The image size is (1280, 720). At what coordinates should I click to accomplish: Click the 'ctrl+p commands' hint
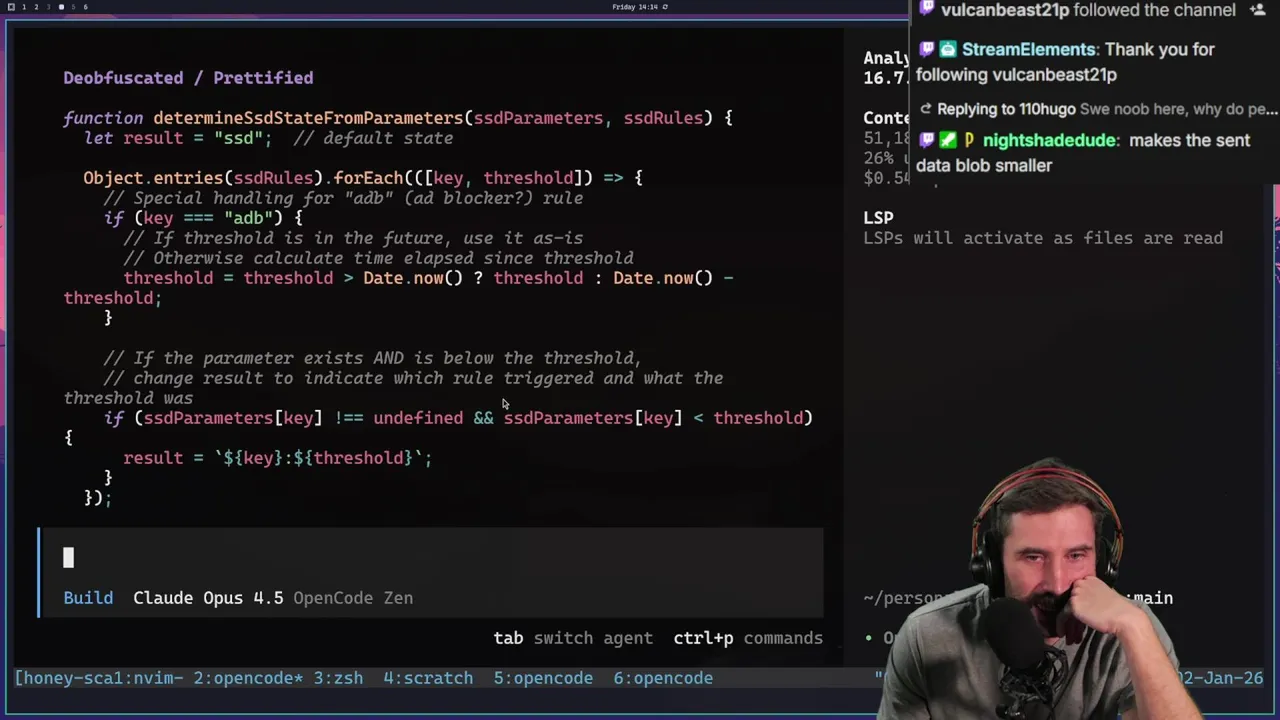click(748, 638)
